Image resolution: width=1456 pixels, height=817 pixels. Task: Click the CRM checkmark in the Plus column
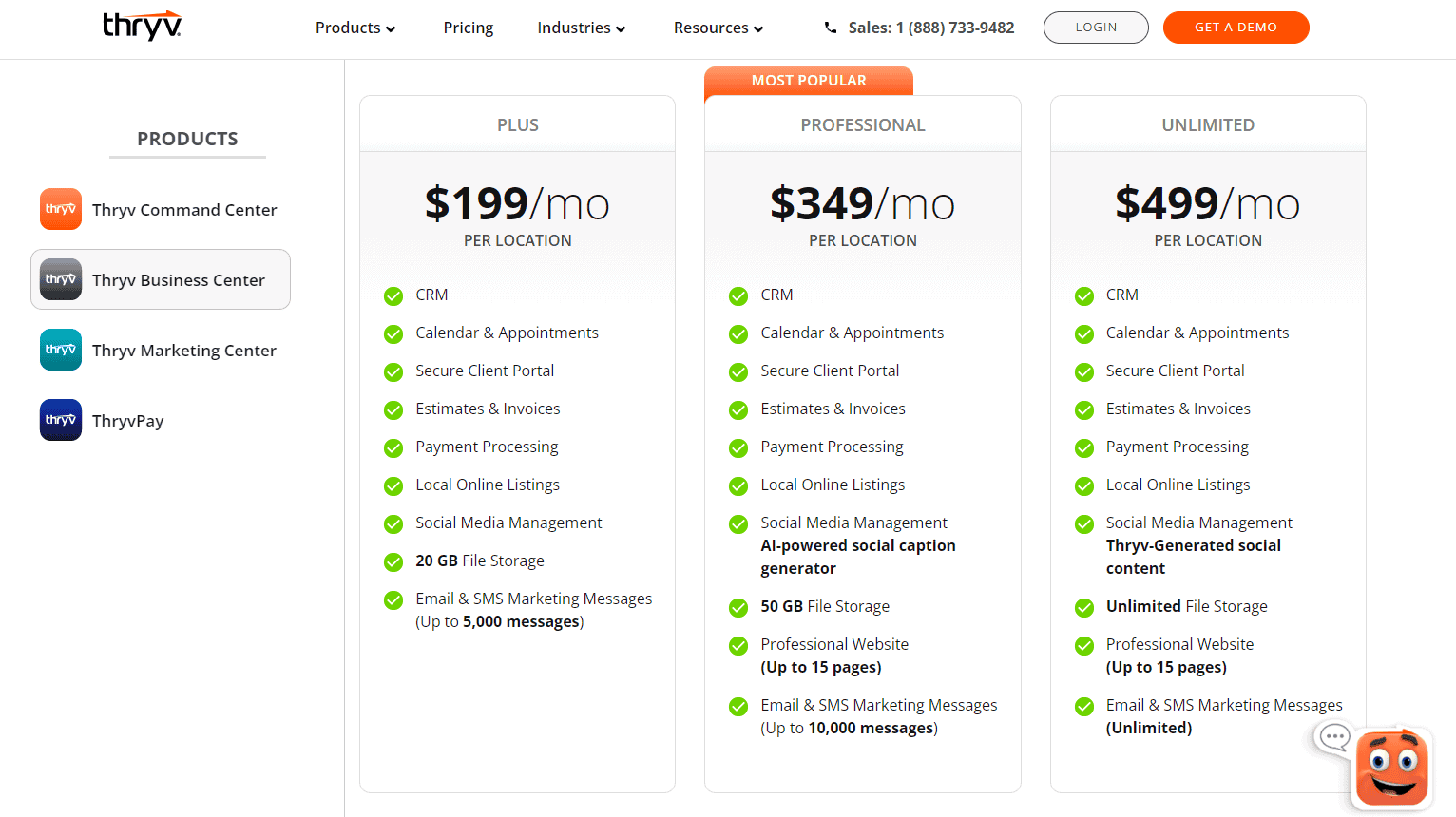pos(393,295)
